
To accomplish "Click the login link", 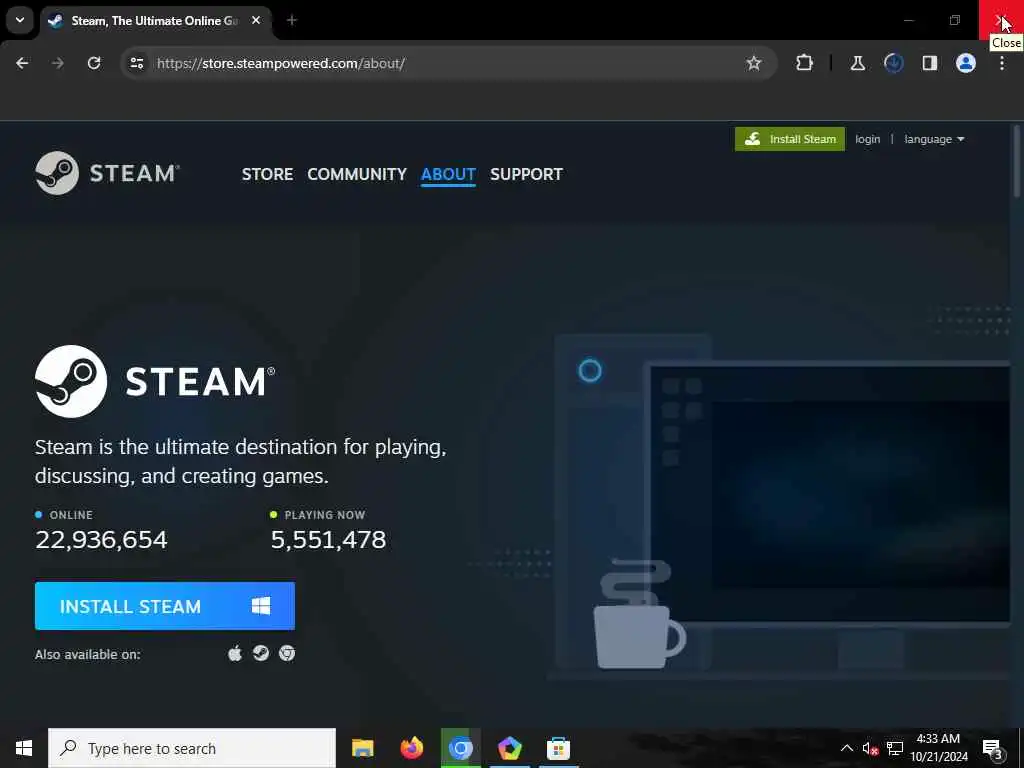I will pos(867,139).
